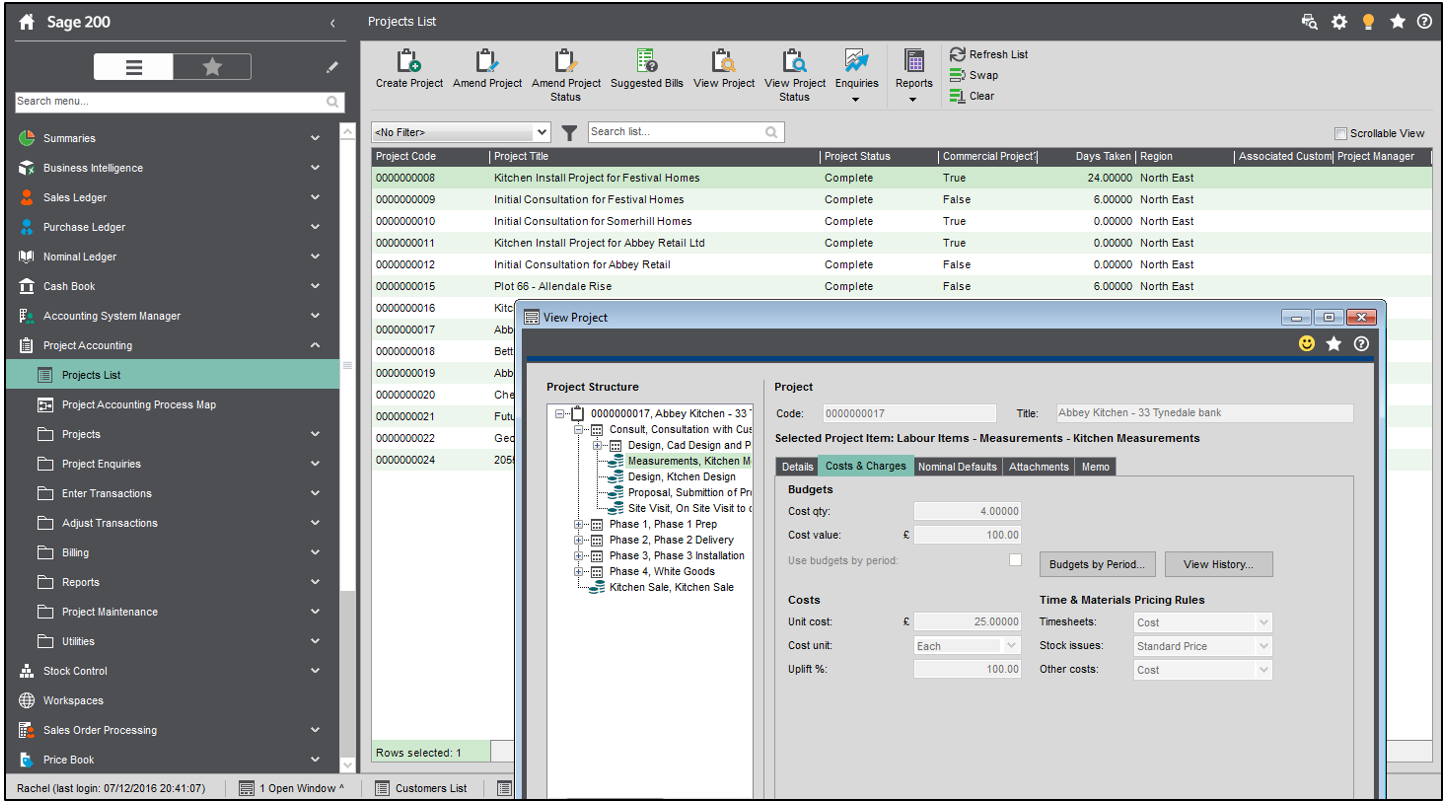Open settings gear in top bar
Image resolution: width=1446 pixels, height=802 pixels.
1339,21
